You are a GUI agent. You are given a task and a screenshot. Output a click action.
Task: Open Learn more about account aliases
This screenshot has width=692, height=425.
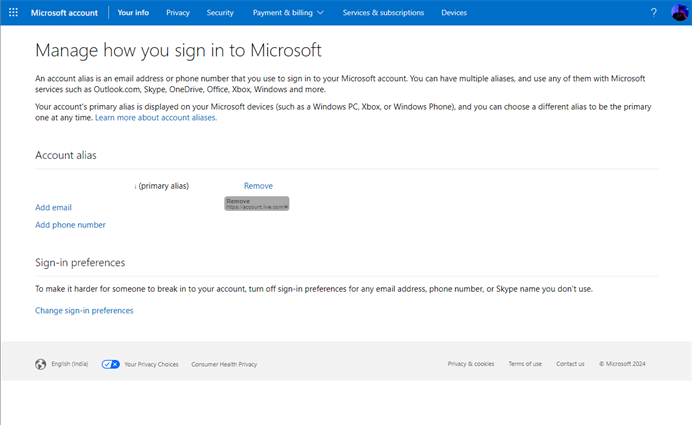156,117
